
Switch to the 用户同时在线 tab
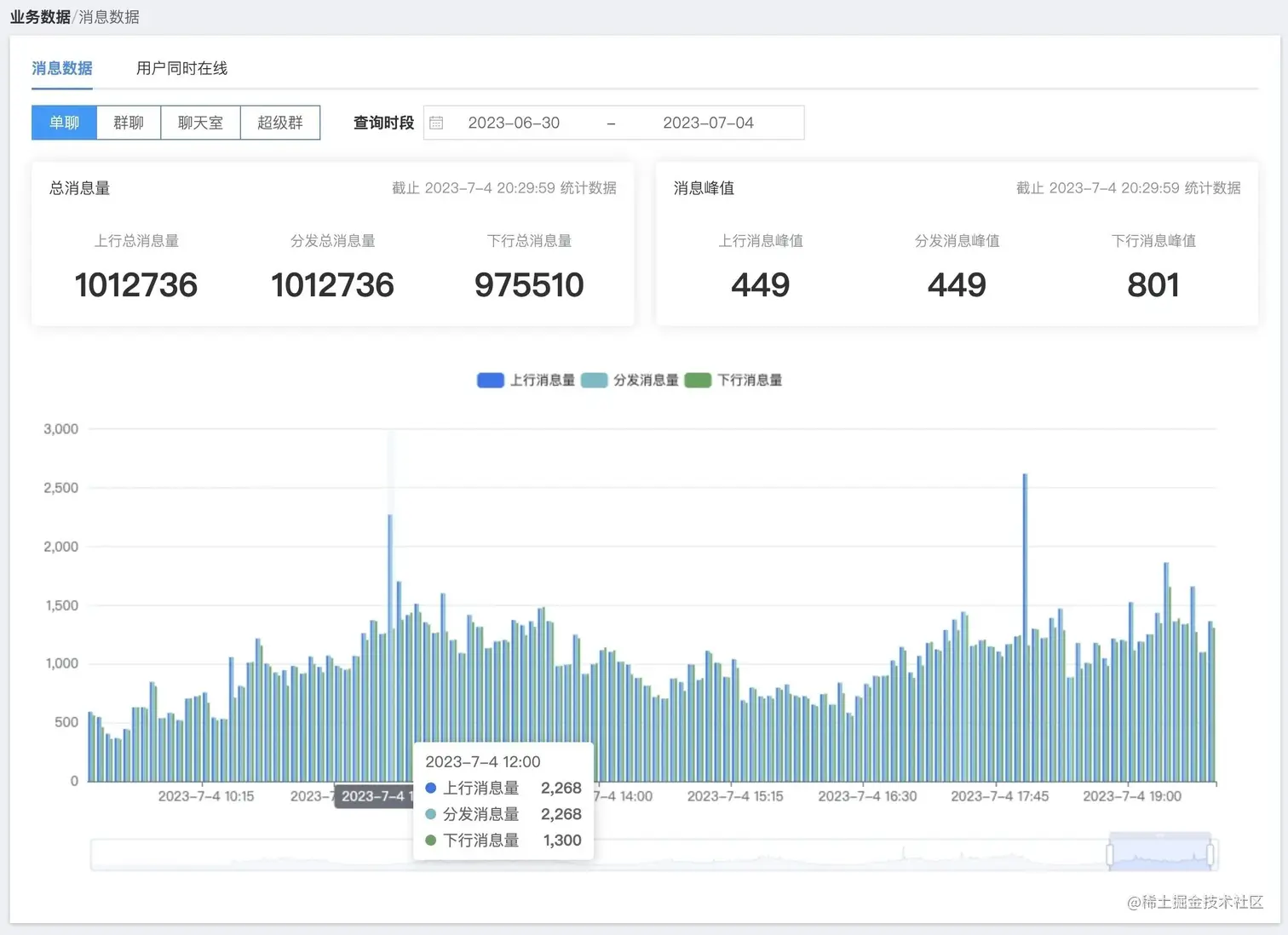pyautogui.click(x=181, y=68)
